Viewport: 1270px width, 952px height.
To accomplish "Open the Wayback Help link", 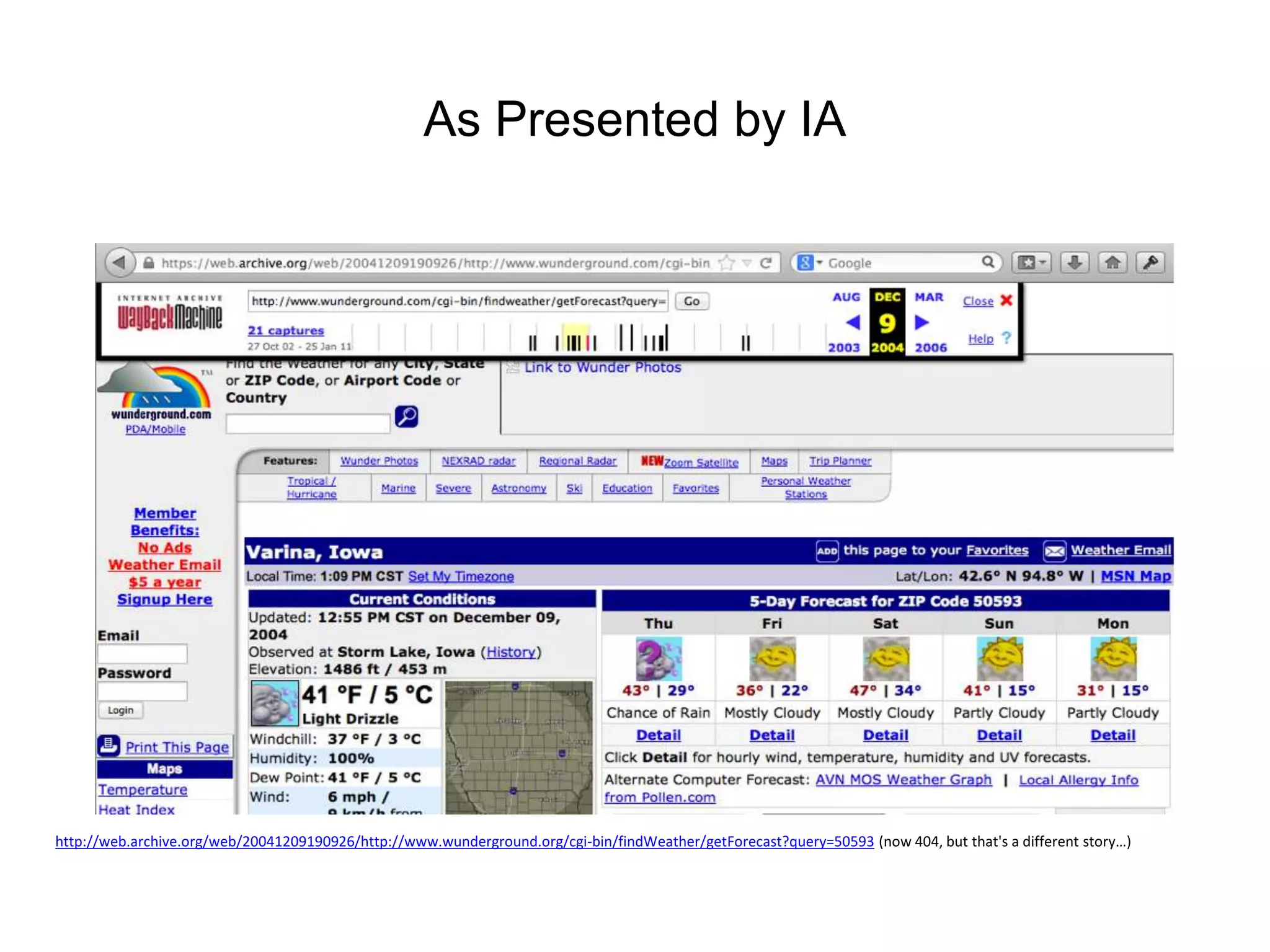I will tap(980, 339).
